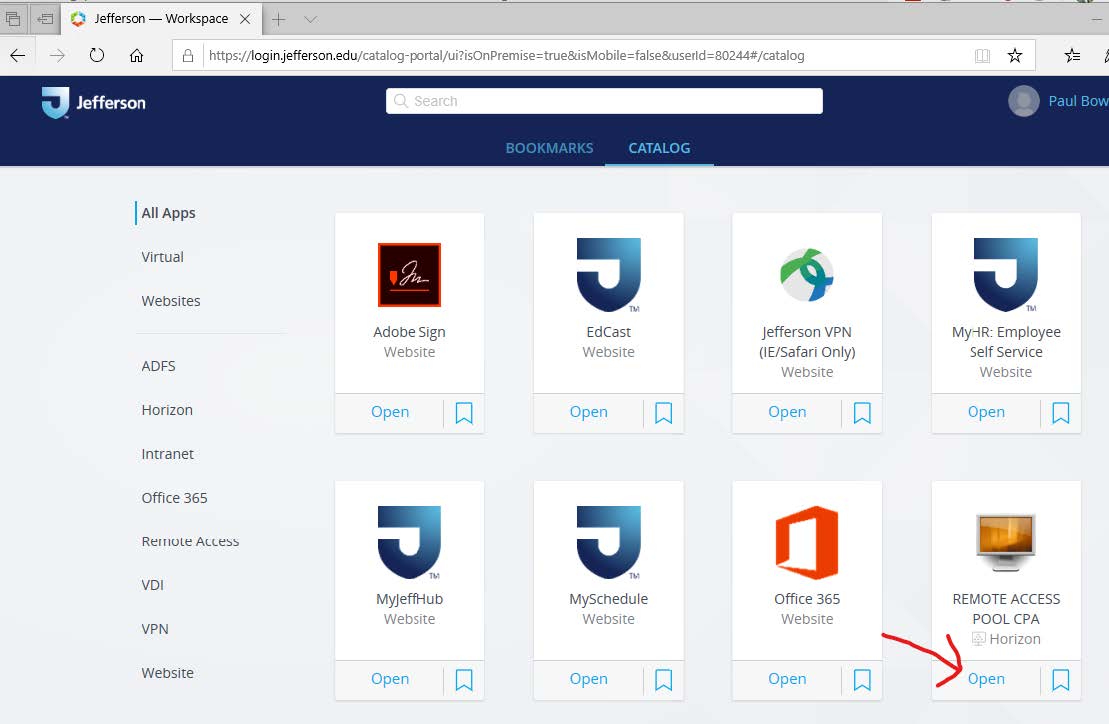
Task: Select the Jefferson — Workspace browser tab
Action: [x=161, y=19]
